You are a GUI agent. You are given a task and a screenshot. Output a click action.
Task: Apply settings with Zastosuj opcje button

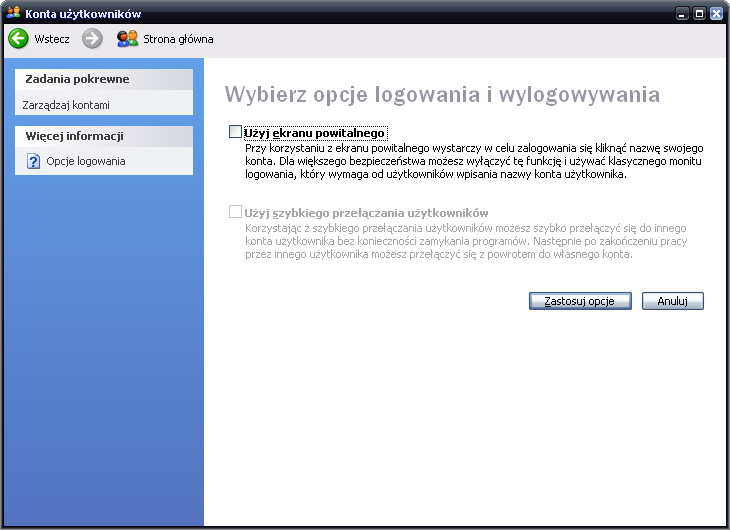point(580,301)
